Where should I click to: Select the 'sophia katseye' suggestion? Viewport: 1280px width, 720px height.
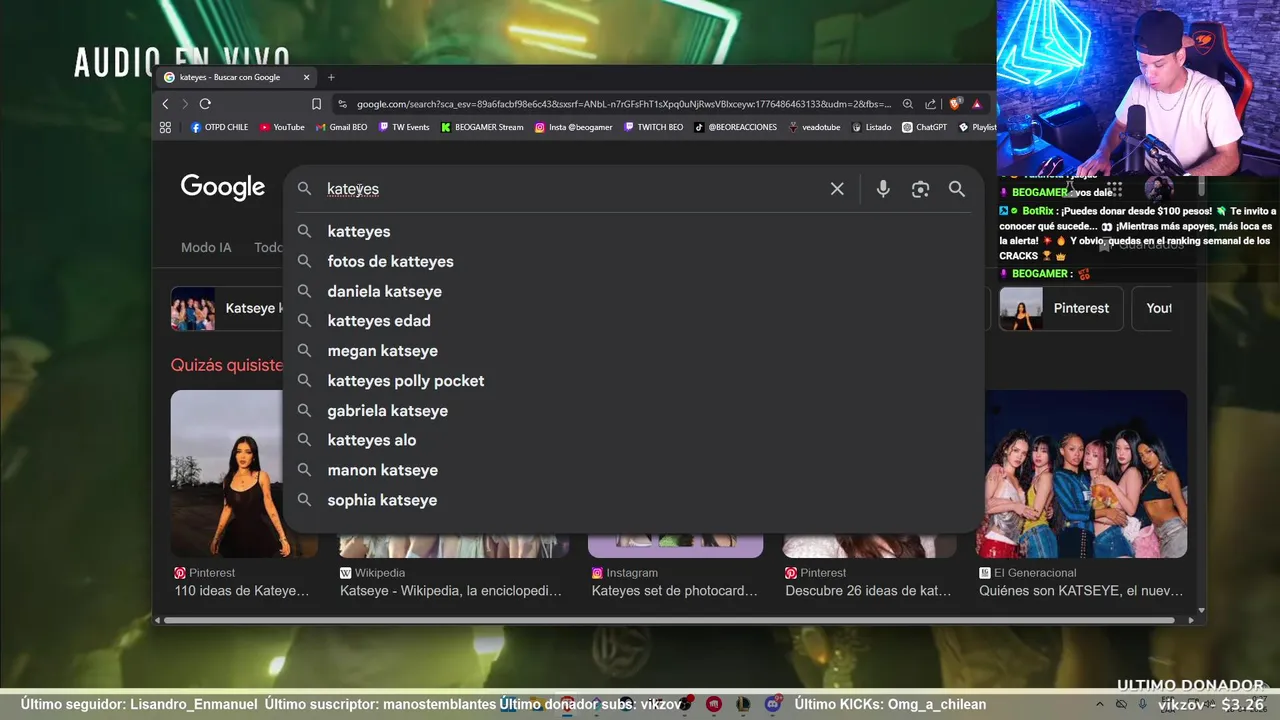pyautogui.click(x=634, y=500)
